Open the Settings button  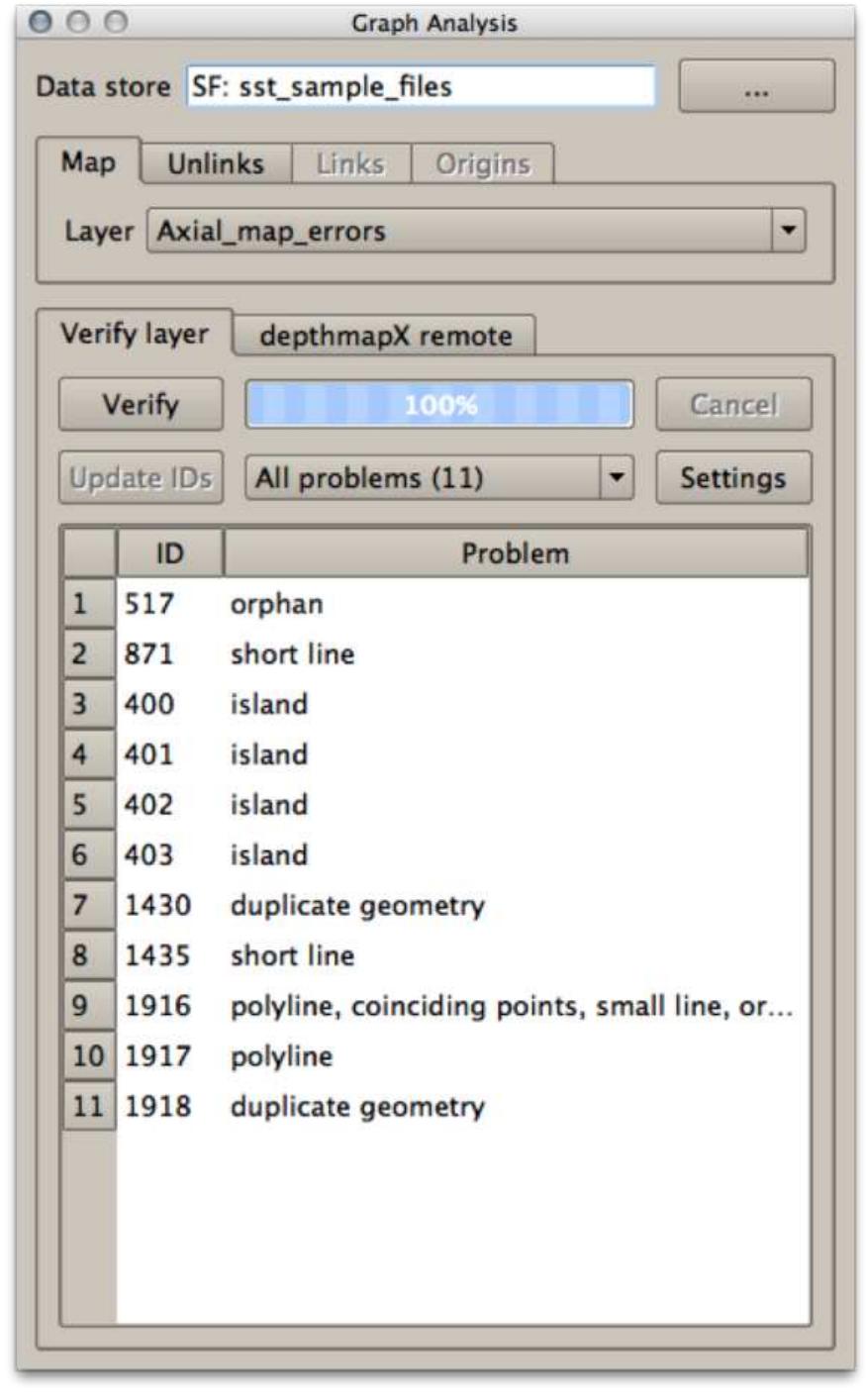tap(733, 478)
